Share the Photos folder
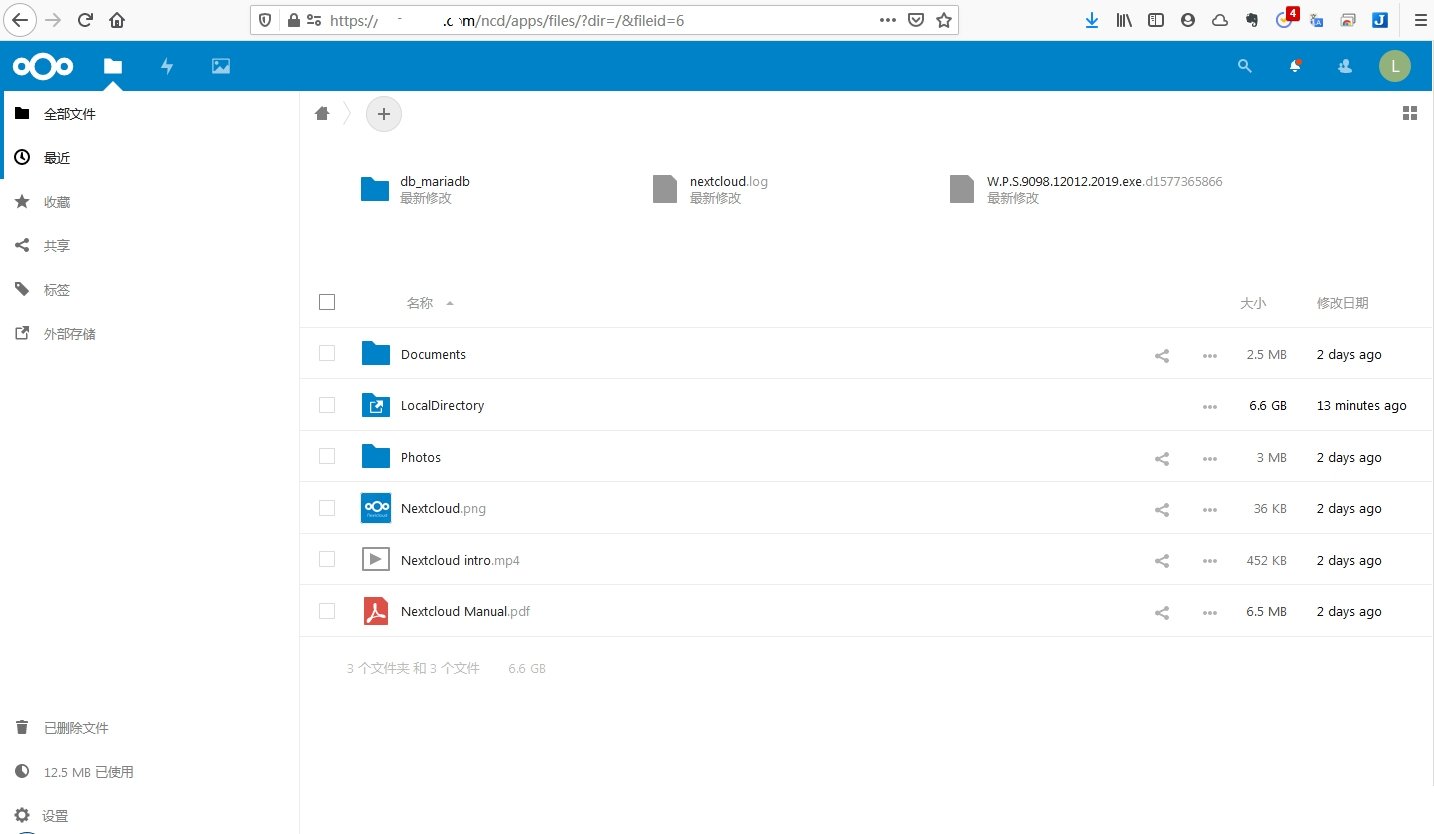1434x834 pixels. point(1162,458)
